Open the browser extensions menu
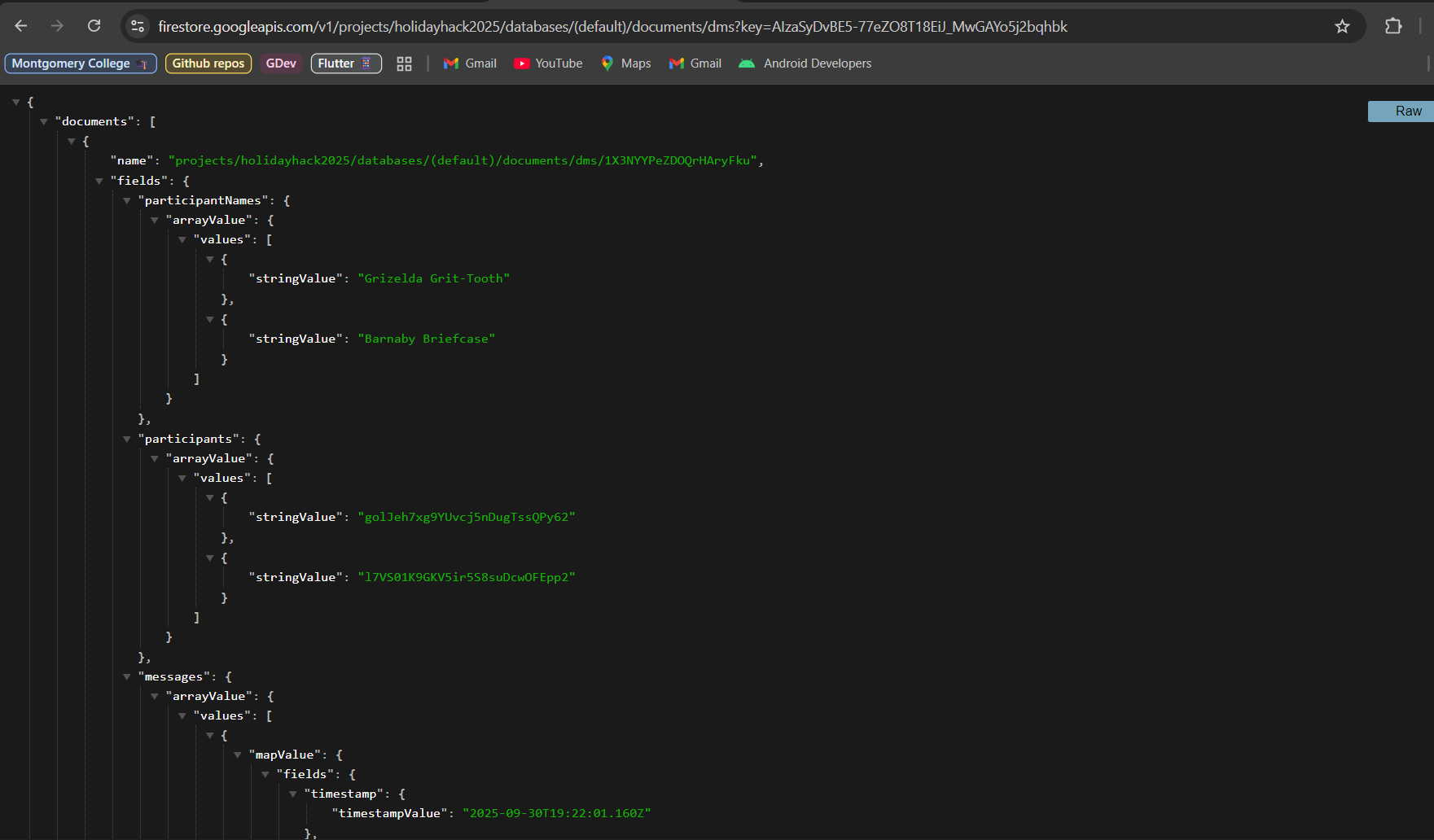The width and height of the screenshot is (1434, 840). coord(1393,26)
